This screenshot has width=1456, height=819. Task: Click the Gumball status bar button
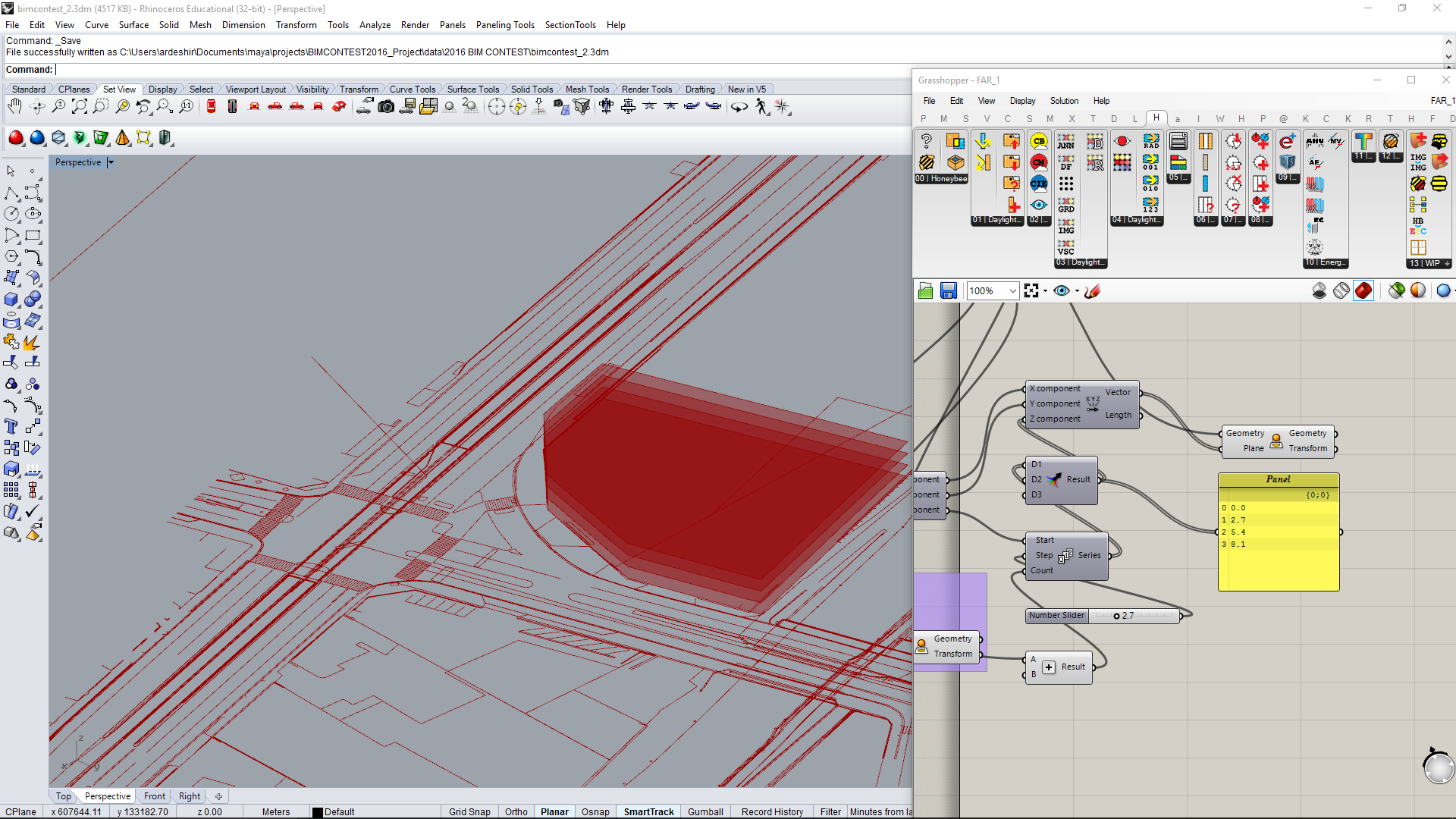pos(705,811)
